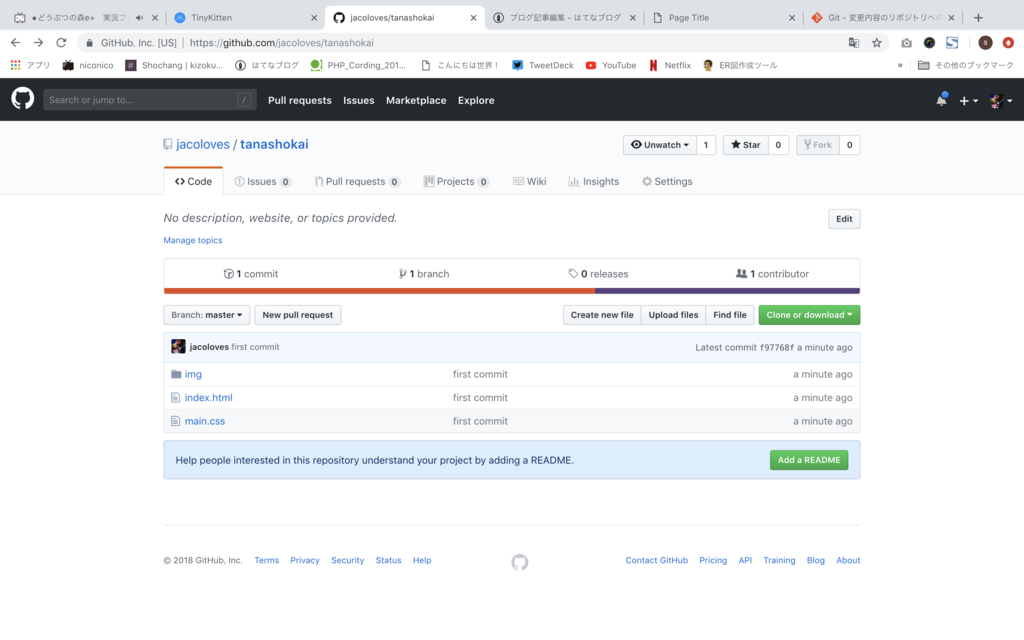The width and height of the screenshot is (1024, 640).
Task: Switch to the Page Title browser tab
Action: click(723, 18)
